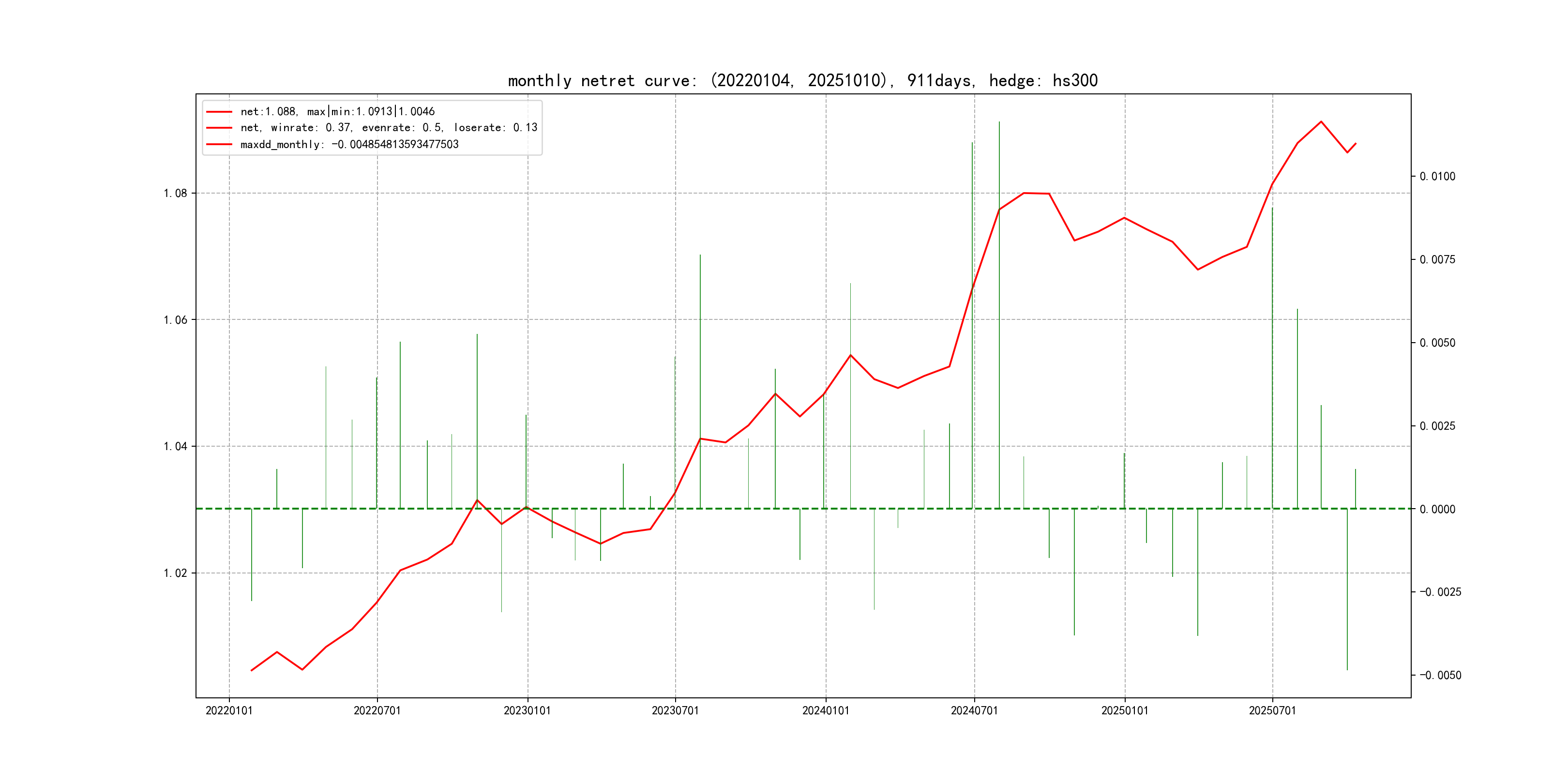Click x-axis tick label 20240701
This screenshot has width=1568, height=784.
click(974, 710)
